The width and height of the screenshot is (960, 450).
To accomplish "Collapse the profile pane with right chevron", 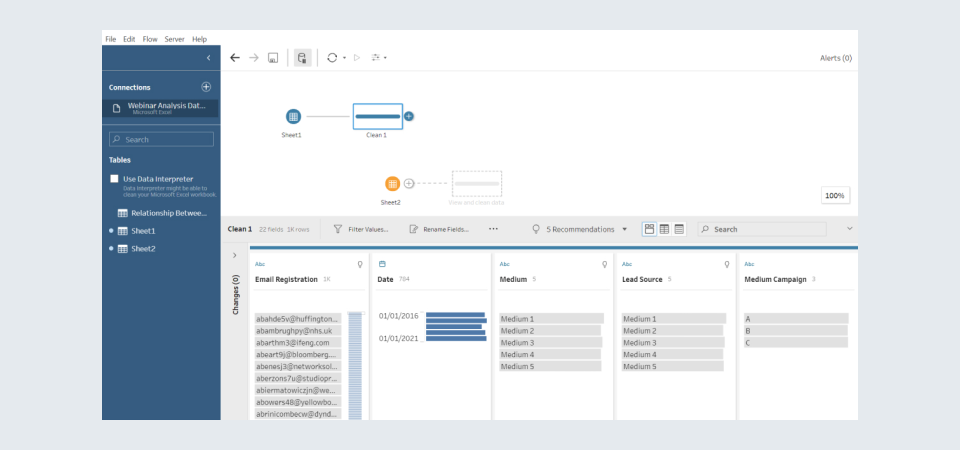I will pyautogui.click(x=849, y=228).
